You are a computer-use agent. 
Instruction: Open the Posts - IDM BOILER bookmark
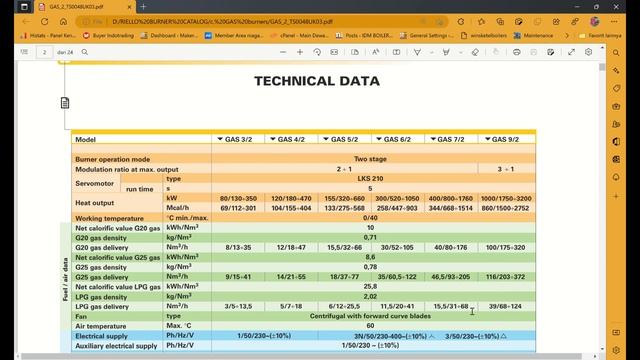[x=364, y=36]
